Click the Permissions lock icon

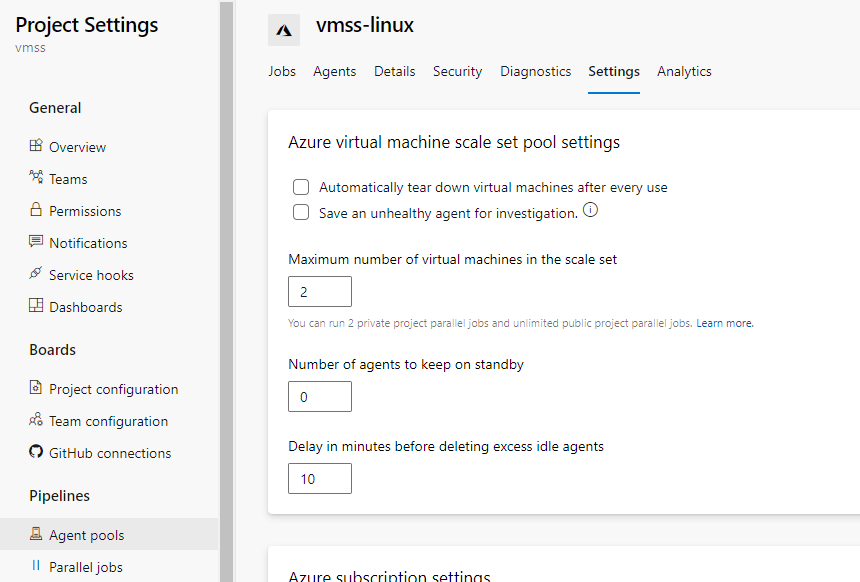point(36,209)
